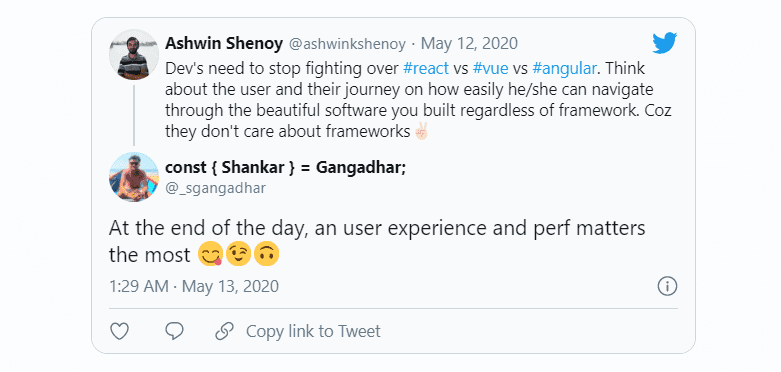This screenshot has height=372, width=781.
Task: Open the @ashwinkshenoy handle
Action: tap(348, 44)
